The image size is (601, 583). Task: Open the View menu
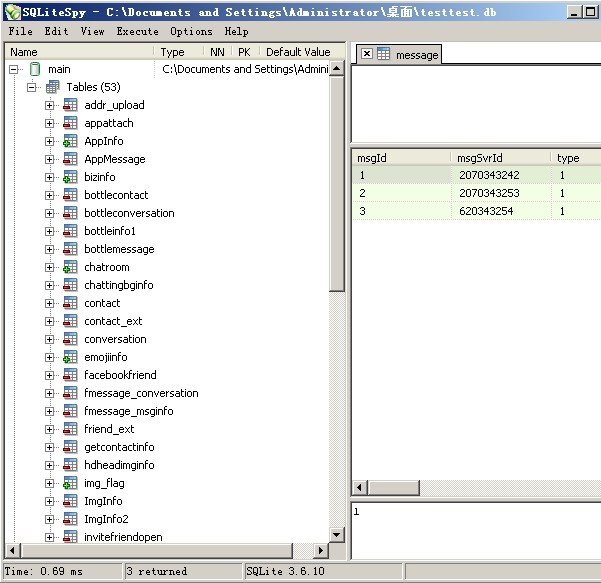tap(92, 31)
